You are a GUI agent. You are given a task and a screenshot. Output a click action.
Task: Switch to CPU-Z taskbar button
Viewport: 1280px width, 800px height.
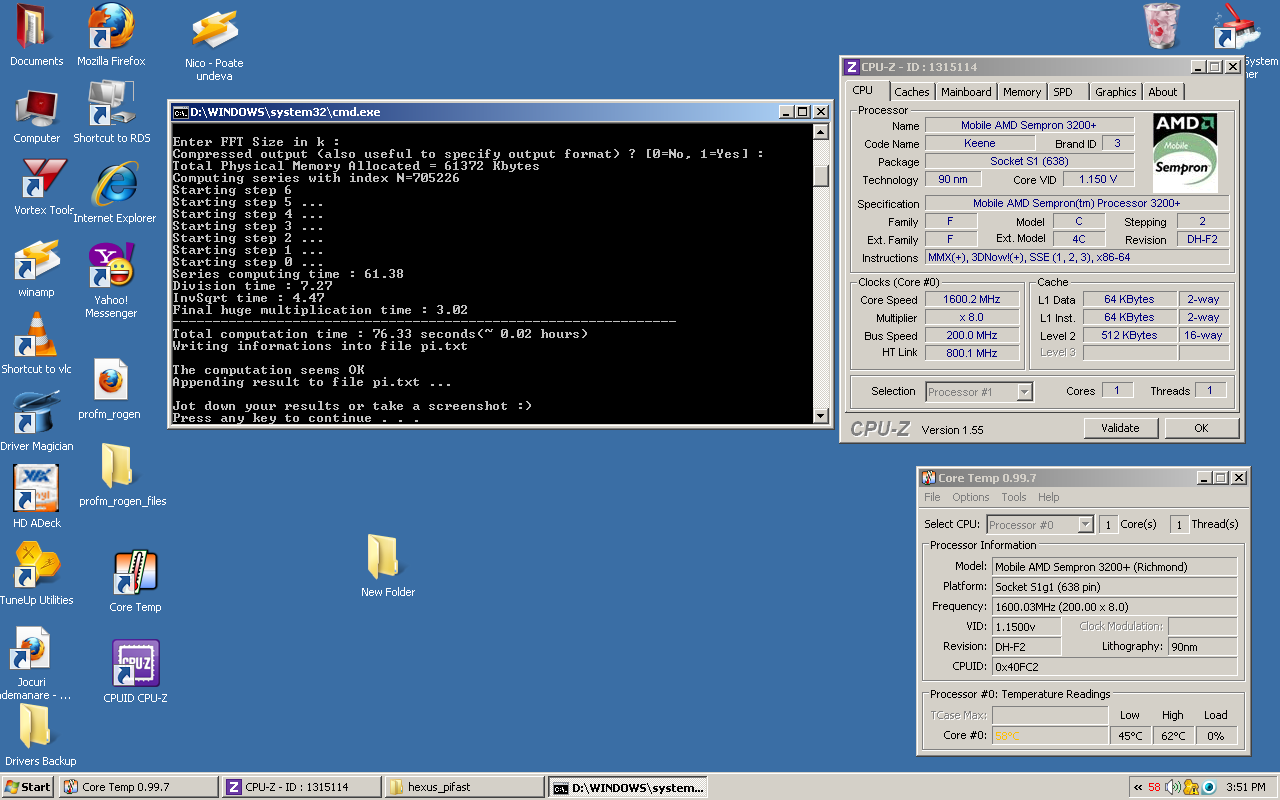301,787
